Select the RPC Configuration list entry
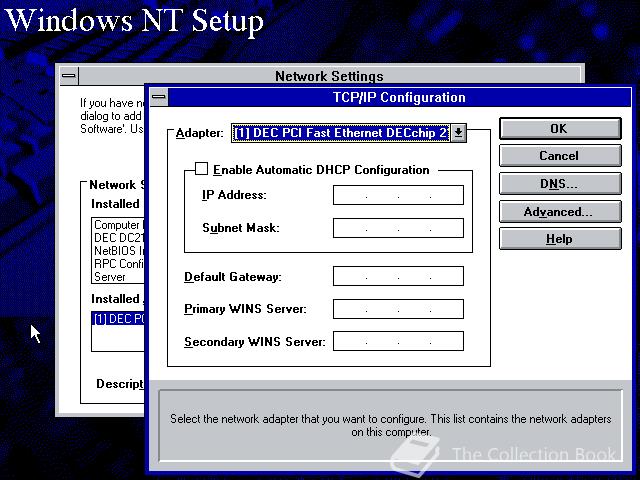Screen dimensions: 640x480 click(118, 264)
